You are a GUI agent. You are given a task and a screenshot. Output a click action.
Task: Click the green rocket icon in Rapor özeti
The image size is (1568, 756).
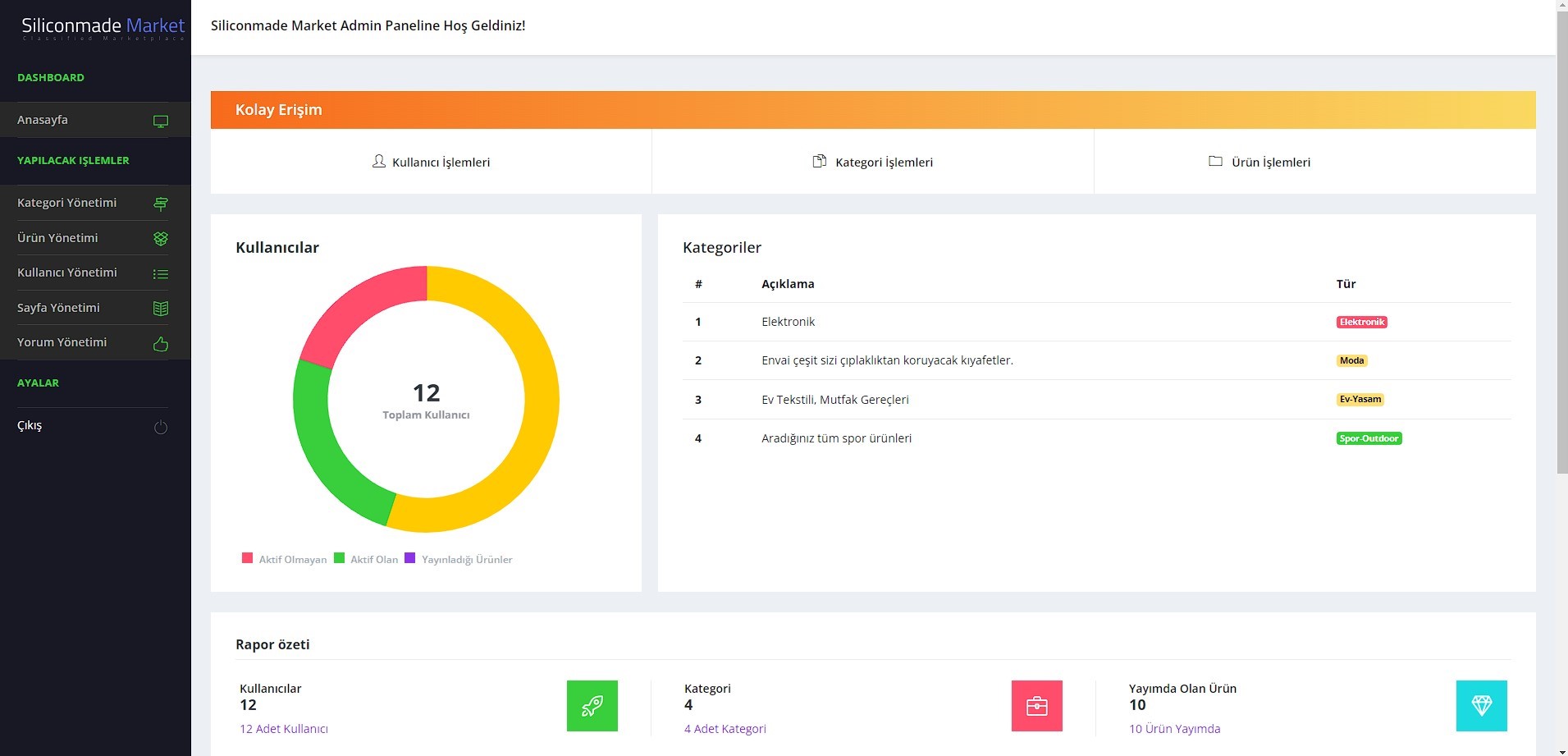tap(592, 705)
